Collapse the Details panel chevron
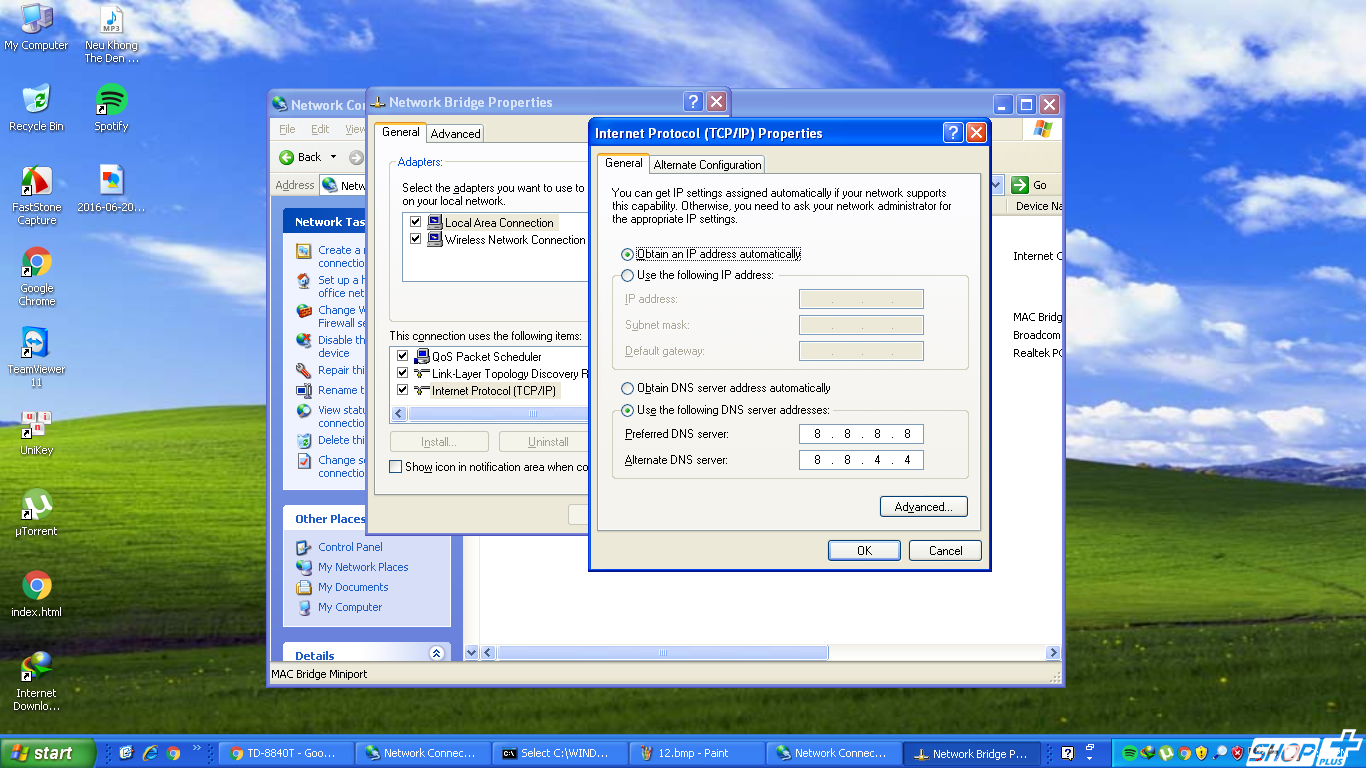 pos(436,654)
